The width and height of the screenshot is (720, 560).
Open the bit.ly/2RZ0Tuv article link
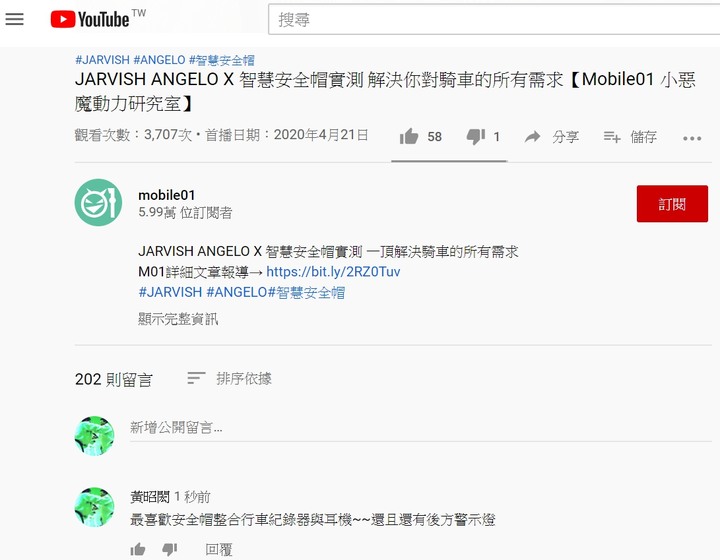[x=333, y=272]
